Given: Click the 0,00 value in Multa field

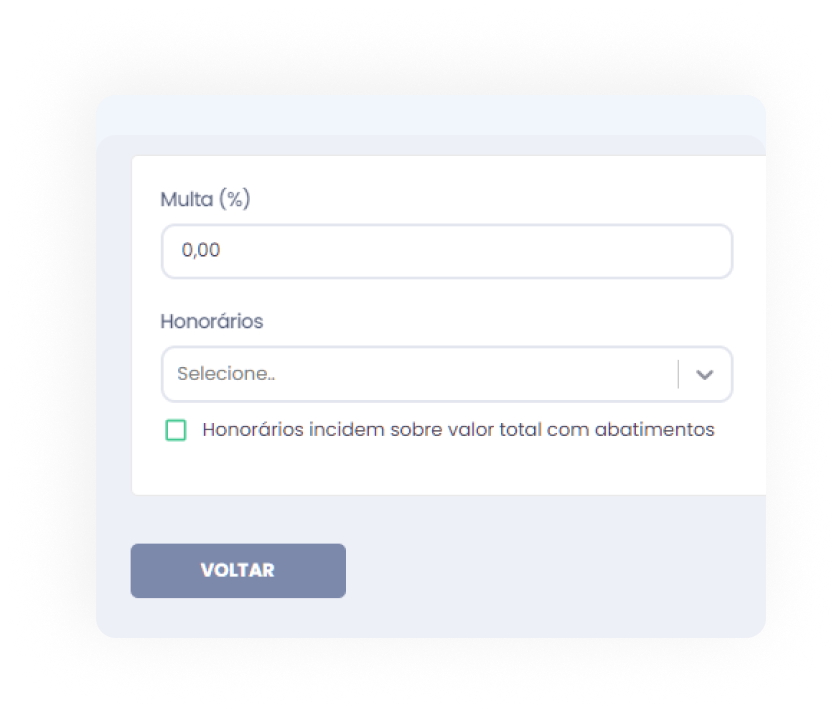Looking at the screenshot, I should pos(201,251).
